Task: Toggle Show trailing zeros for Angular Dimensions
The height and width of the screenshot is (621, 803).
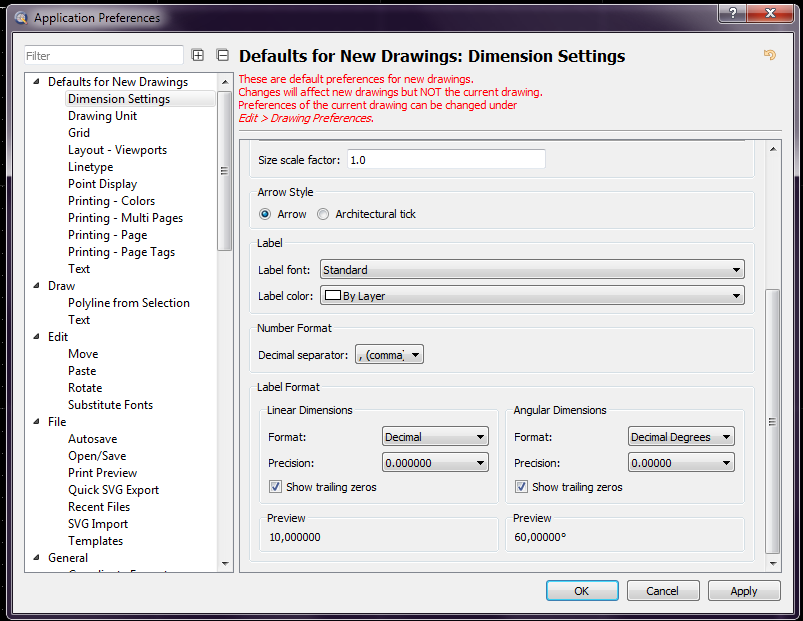Action: (x=521, y=487)
